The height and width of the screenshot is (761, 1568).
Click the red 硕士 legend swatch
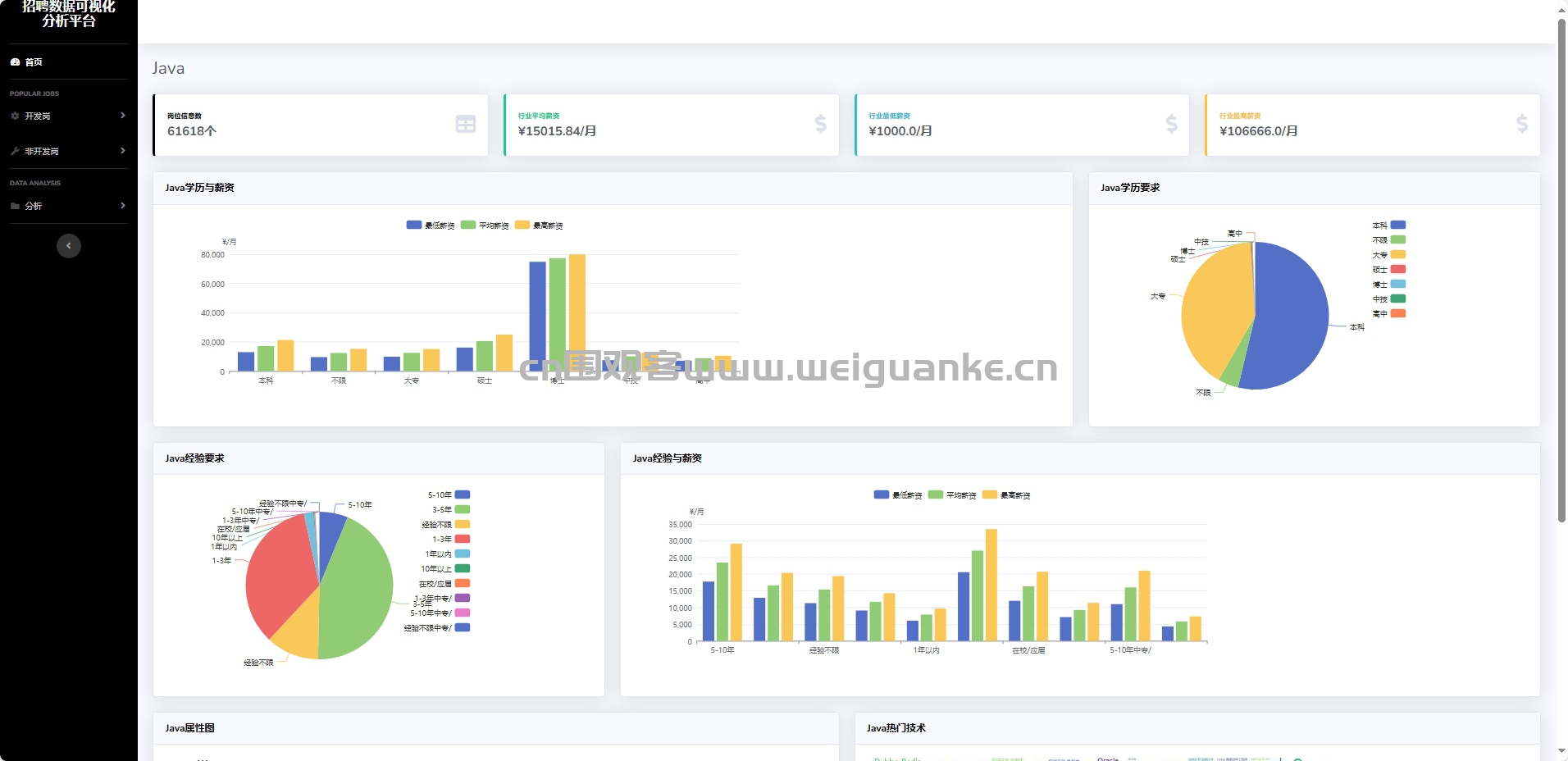click(x=1398, y=269)
